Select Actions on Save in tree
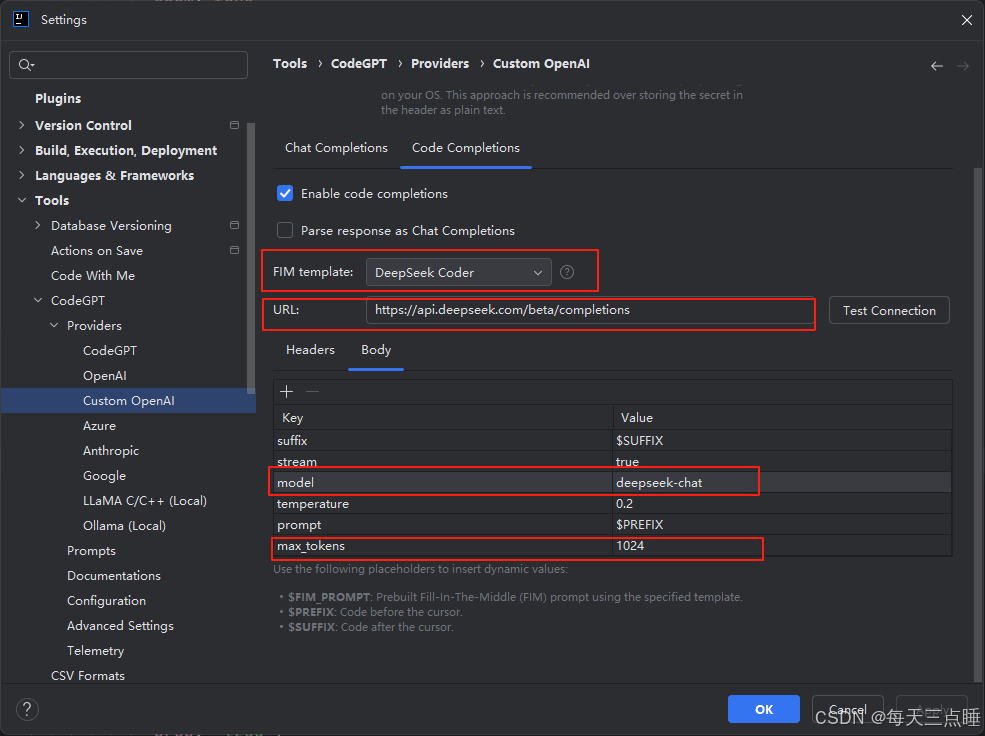Image resolution: width=985 pixels, height=736 pixels. [x=97, y=251]
